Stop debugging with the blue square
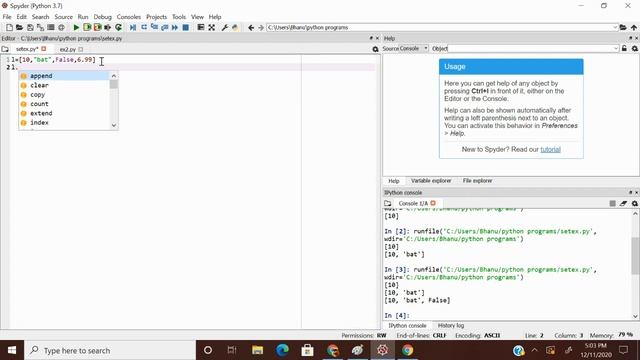Viewport: 640px width, 360px height. (185, 27)
